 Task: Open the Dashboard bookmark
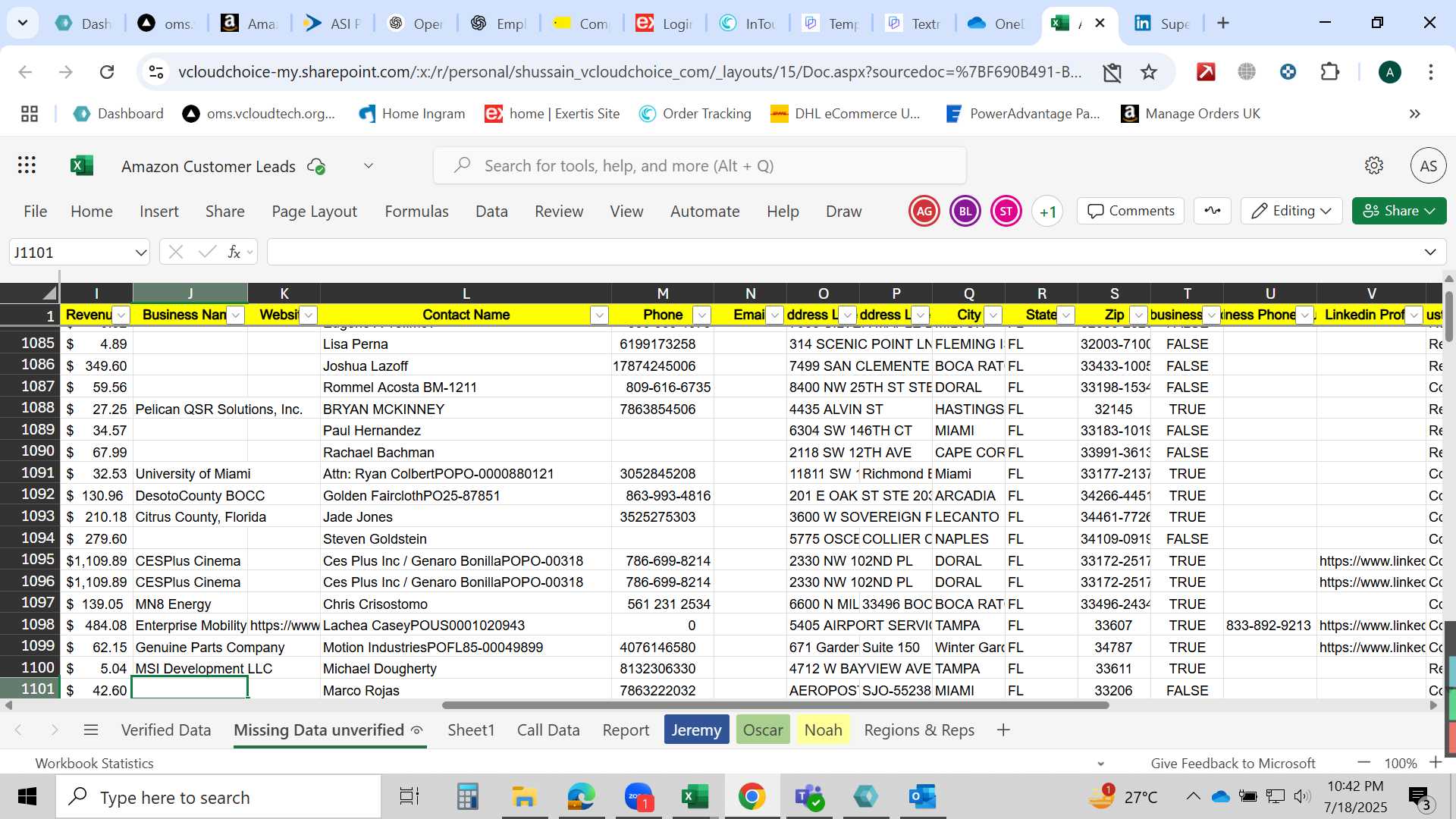(118, 114)
